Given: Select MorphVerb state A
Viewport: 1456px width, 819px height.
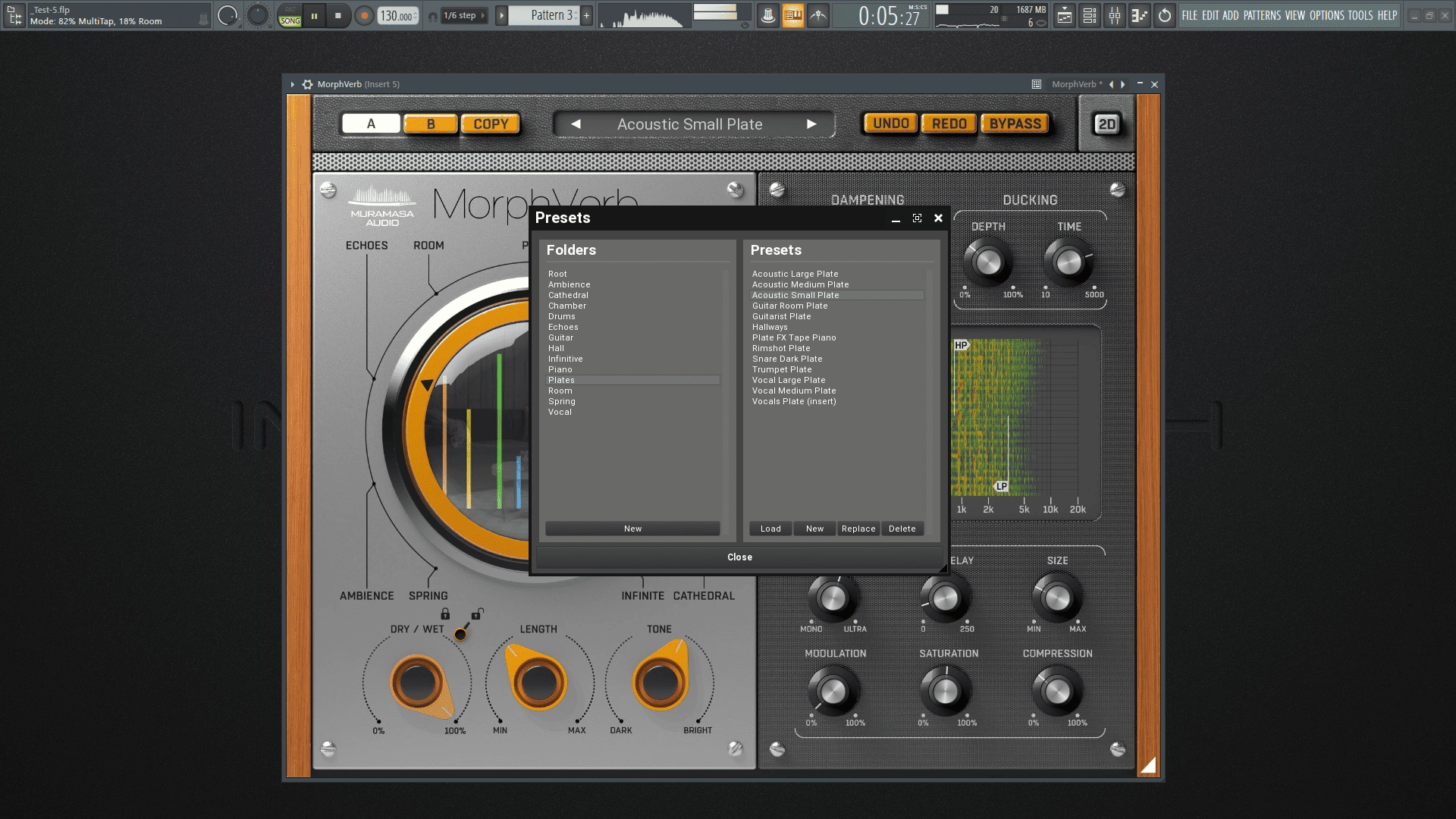Looking at the screenshot, I should [x=371, y=124].
